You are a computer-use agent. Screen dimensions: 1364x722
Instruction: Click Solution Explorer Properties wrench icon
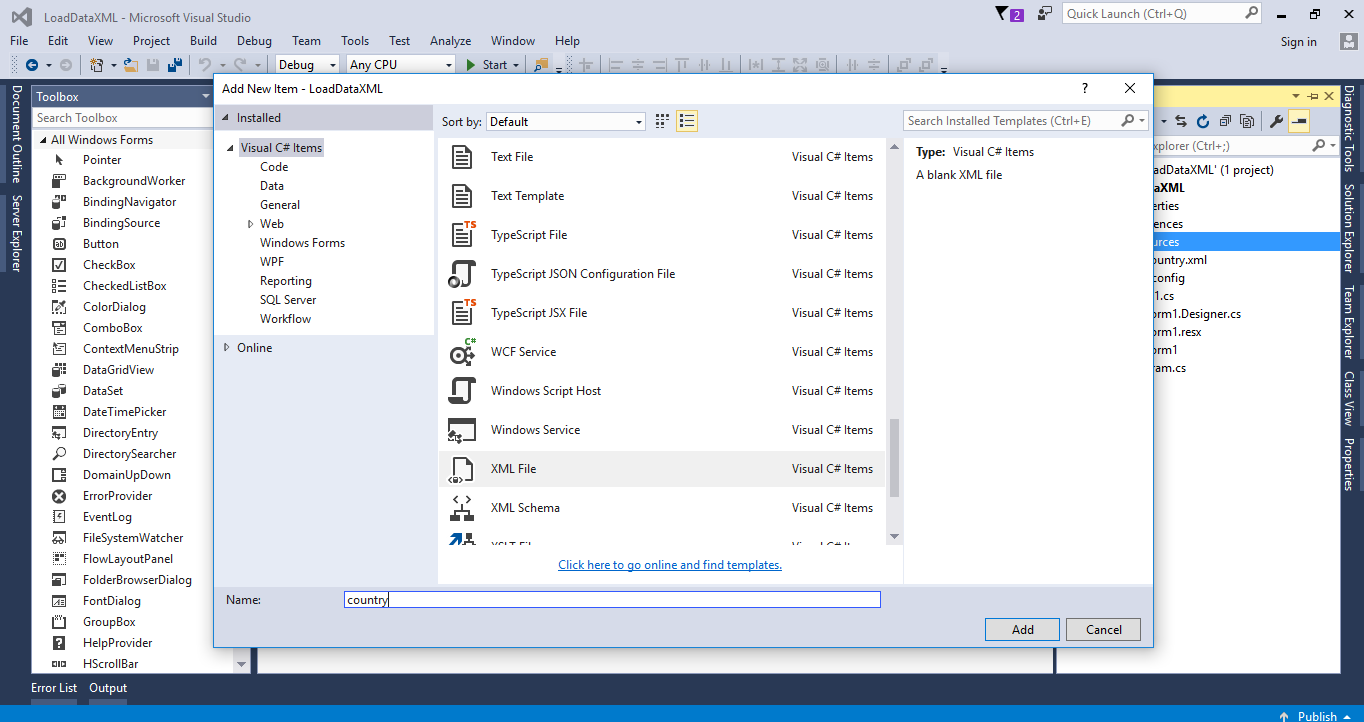[1276, 121]
